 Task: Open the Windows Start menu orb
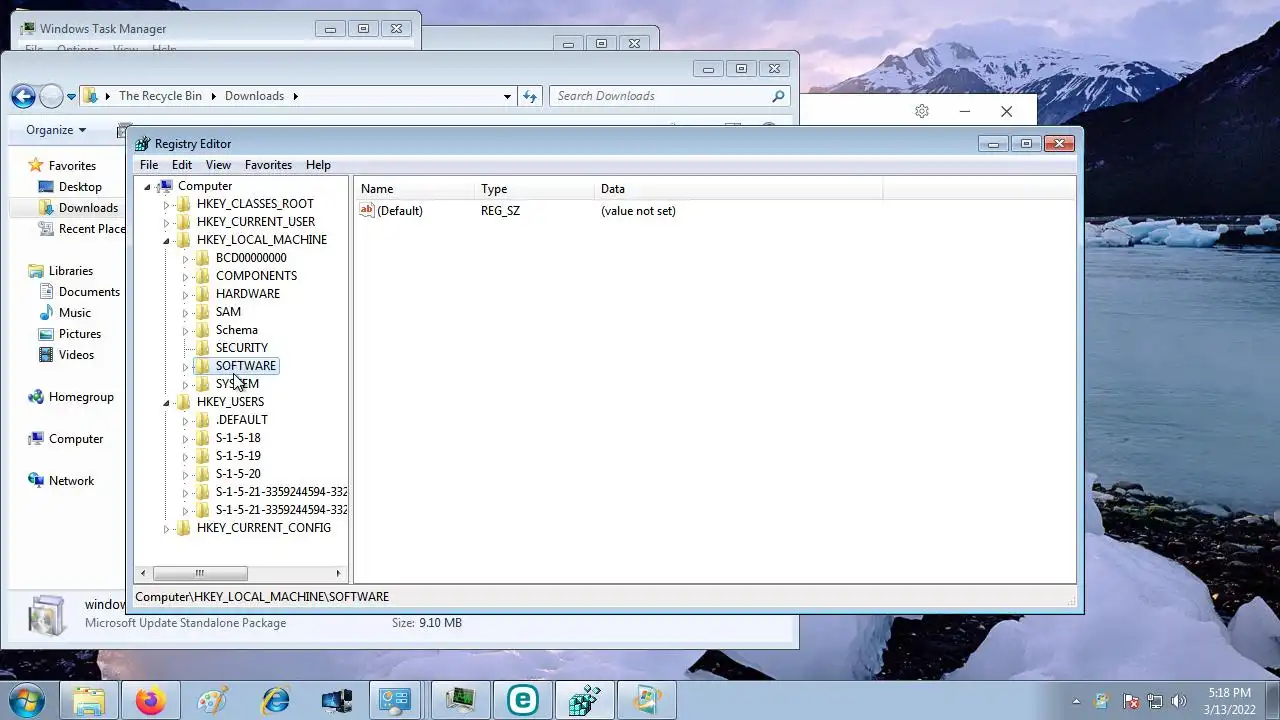[27, 701]
